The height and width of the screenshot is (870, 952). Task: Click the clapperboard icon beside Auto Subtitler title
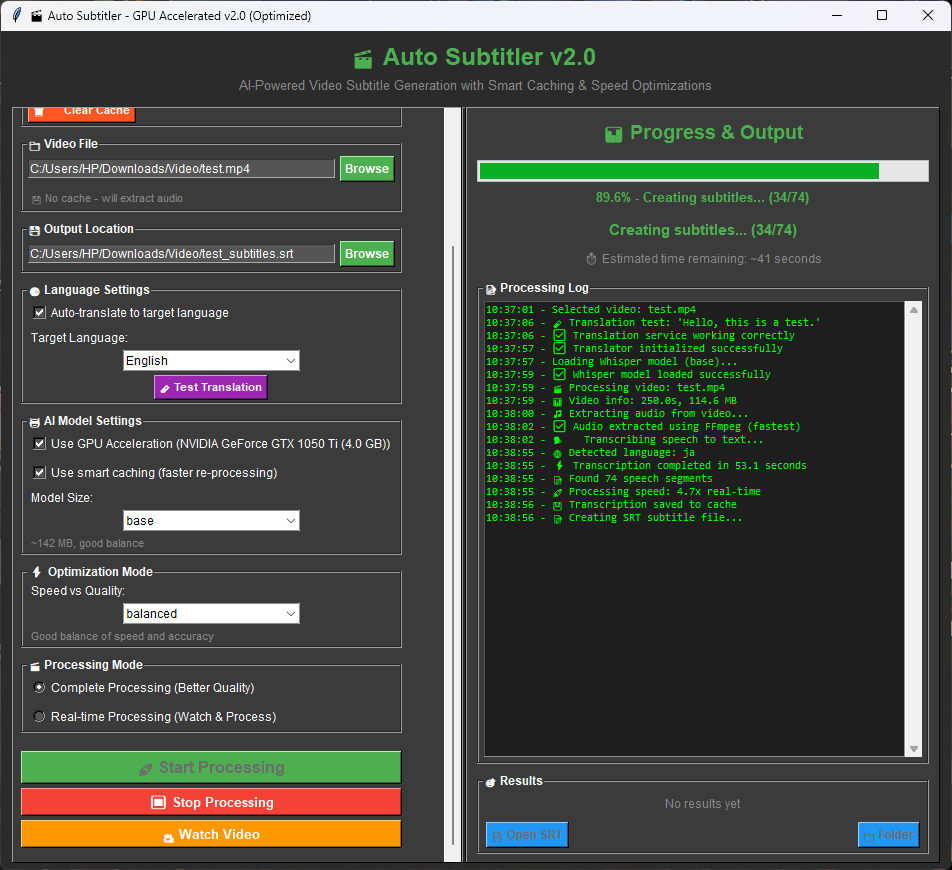tap(362, 59)
